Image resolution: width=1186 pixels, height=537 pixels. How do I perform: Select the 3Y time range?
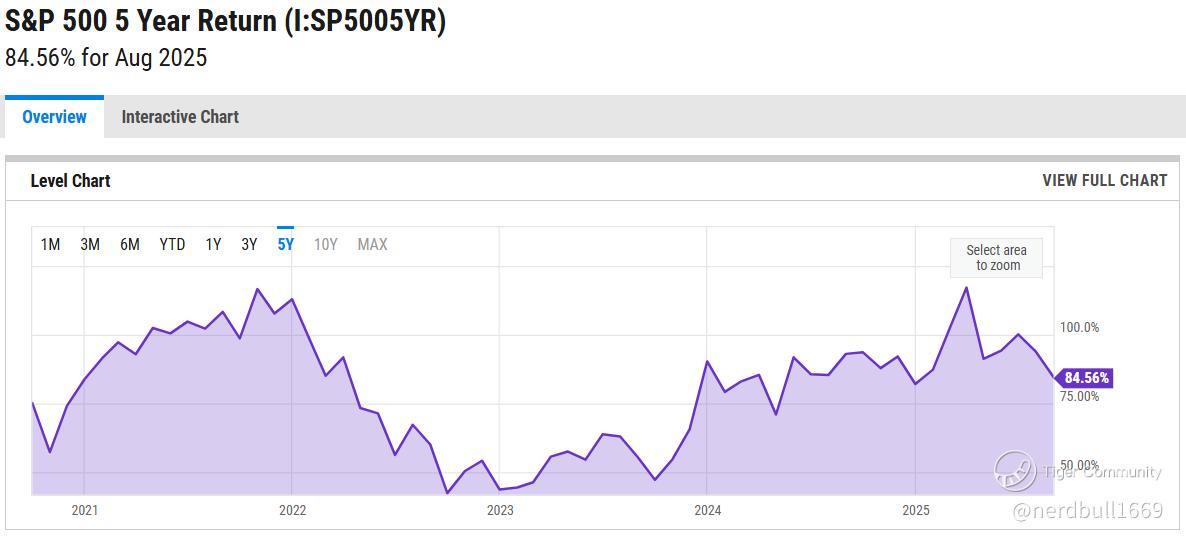tap(250, 244)
